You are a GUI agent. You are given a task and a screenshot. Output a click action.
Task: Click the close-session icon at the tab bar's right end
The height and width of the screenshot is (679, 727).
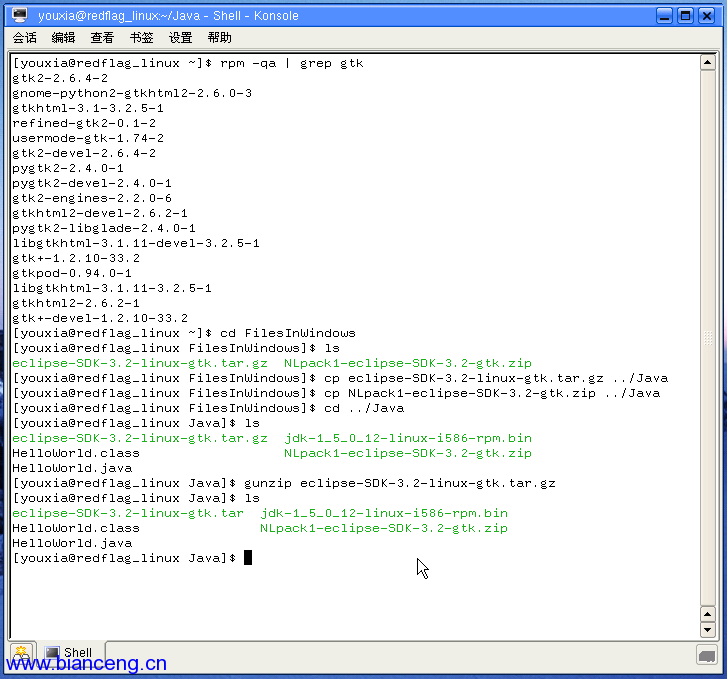click(707, 656)
